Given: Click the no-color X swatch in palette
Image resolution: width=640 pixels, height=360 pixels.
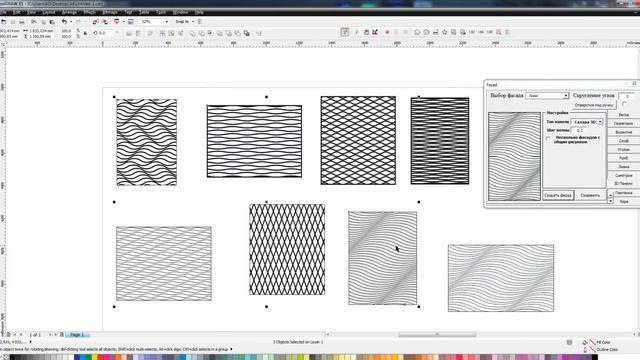Looking at the screenshot, I should point(6,358).
